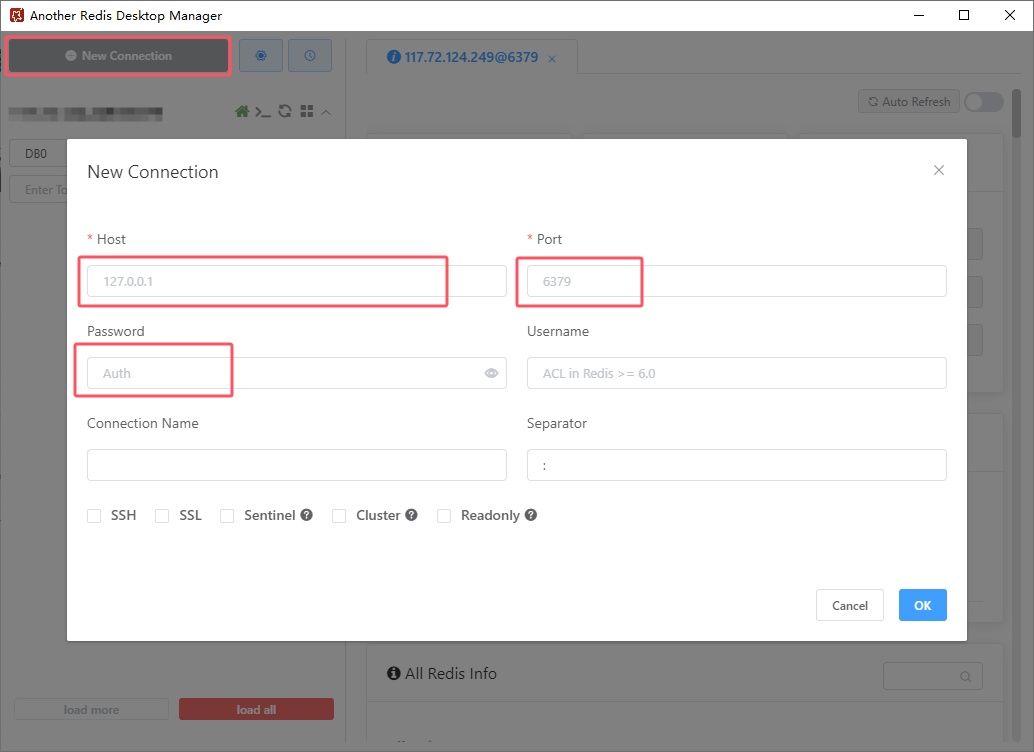
Task: Click the settings gear icon button
Action: (x=261, y=56)
